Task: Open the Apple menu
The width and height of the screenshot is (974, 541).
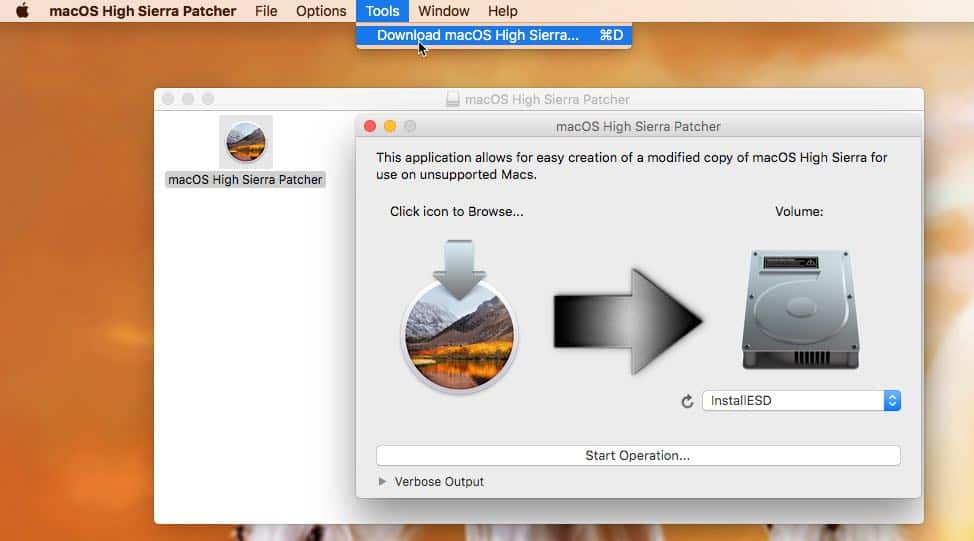Action: pos(22,11)
